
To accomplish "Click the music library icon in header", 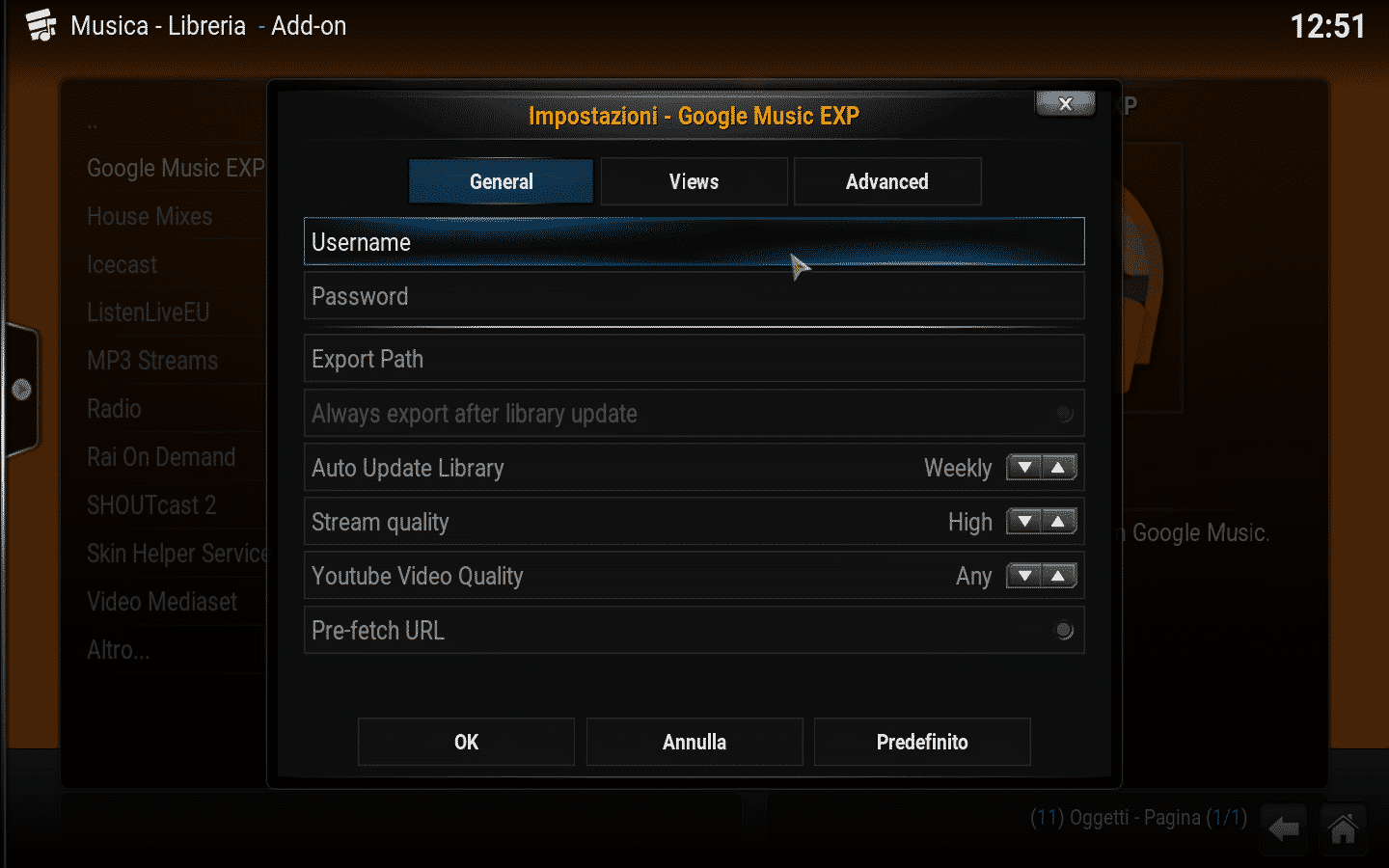I will tap(41, 25).
